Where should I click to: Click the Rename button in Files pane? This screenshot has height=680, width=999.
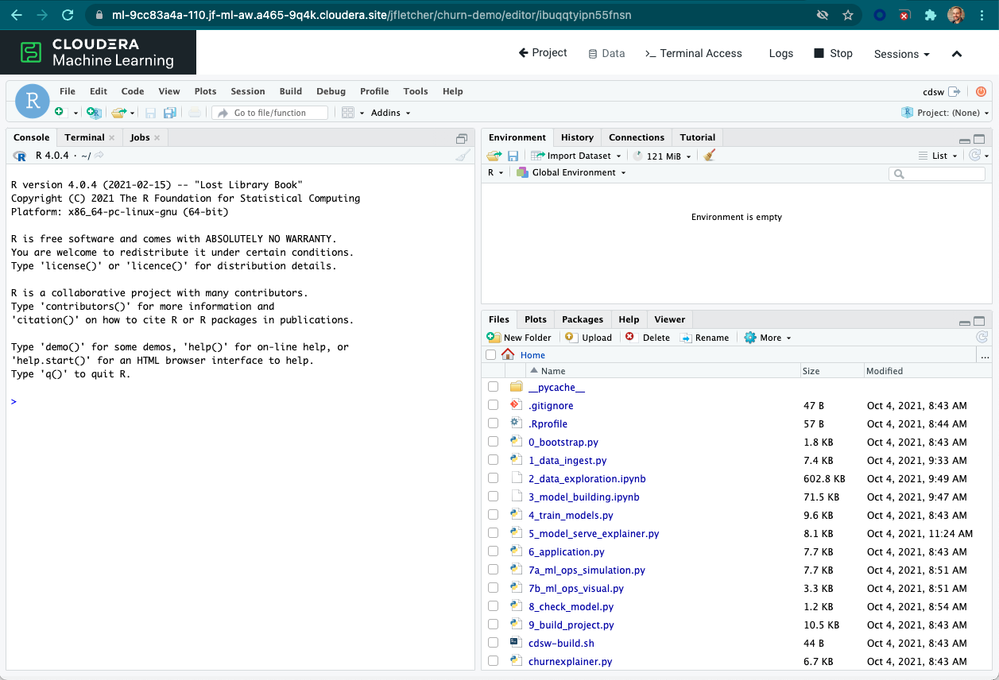point(705,338)
